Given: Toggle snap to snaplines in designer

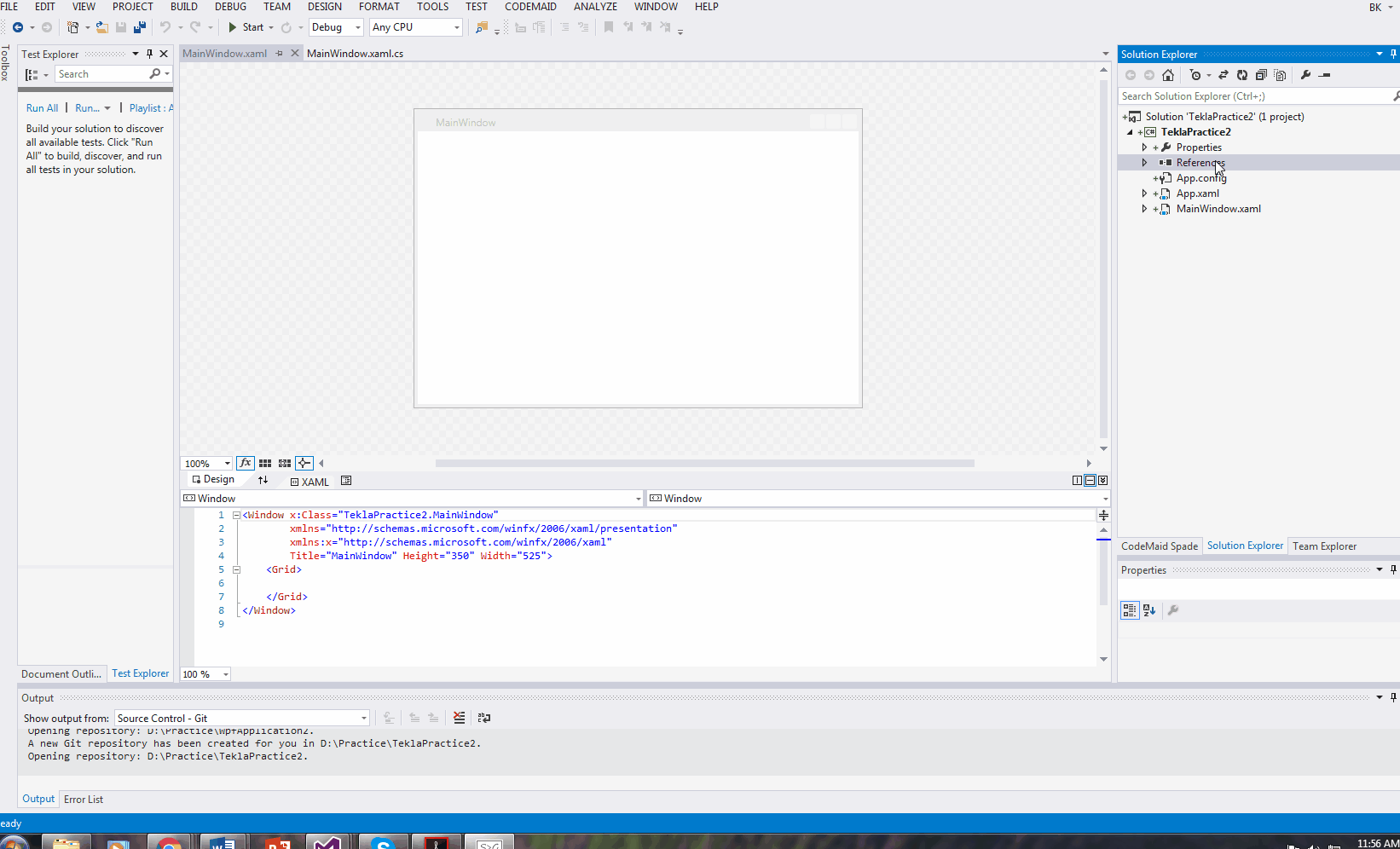Looking at the screenshot, I should point(304,463).
